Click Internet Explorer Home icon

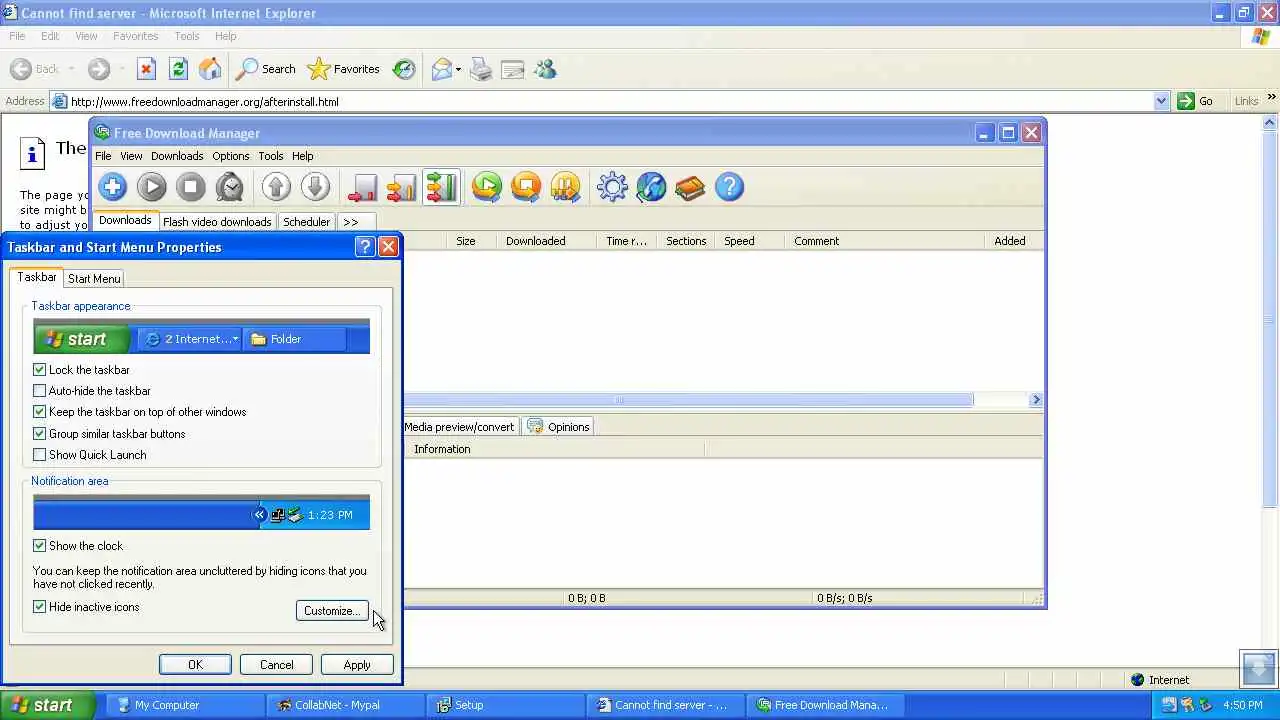tap(210, 69)
